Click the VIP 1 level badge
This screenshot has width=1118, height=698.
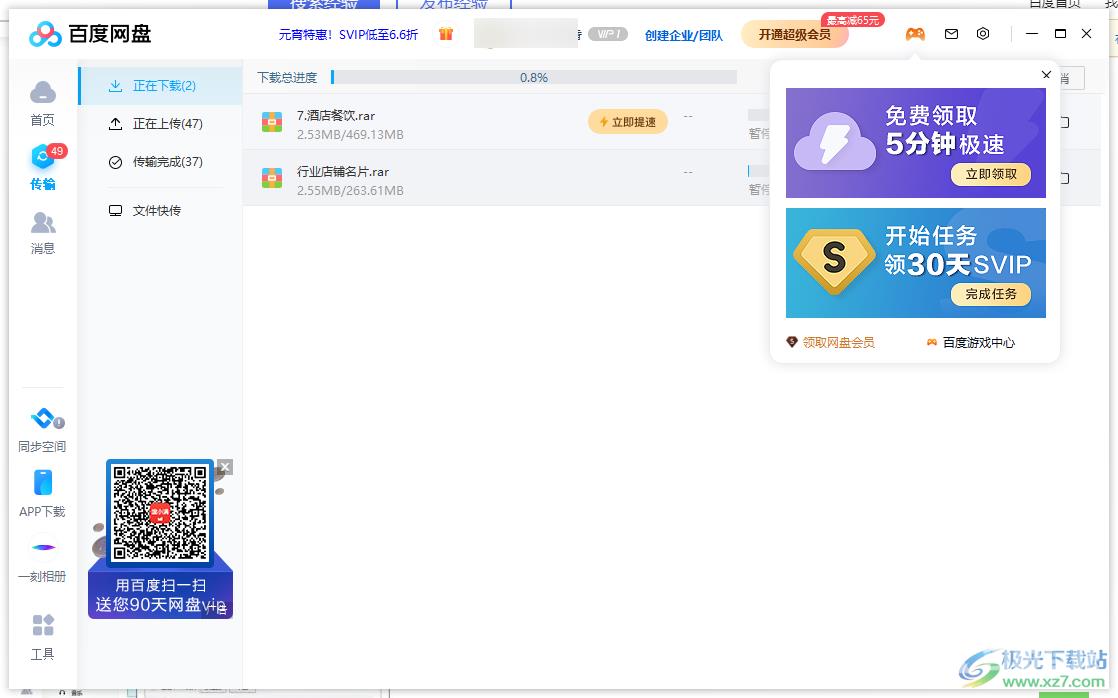pos(607,34)
